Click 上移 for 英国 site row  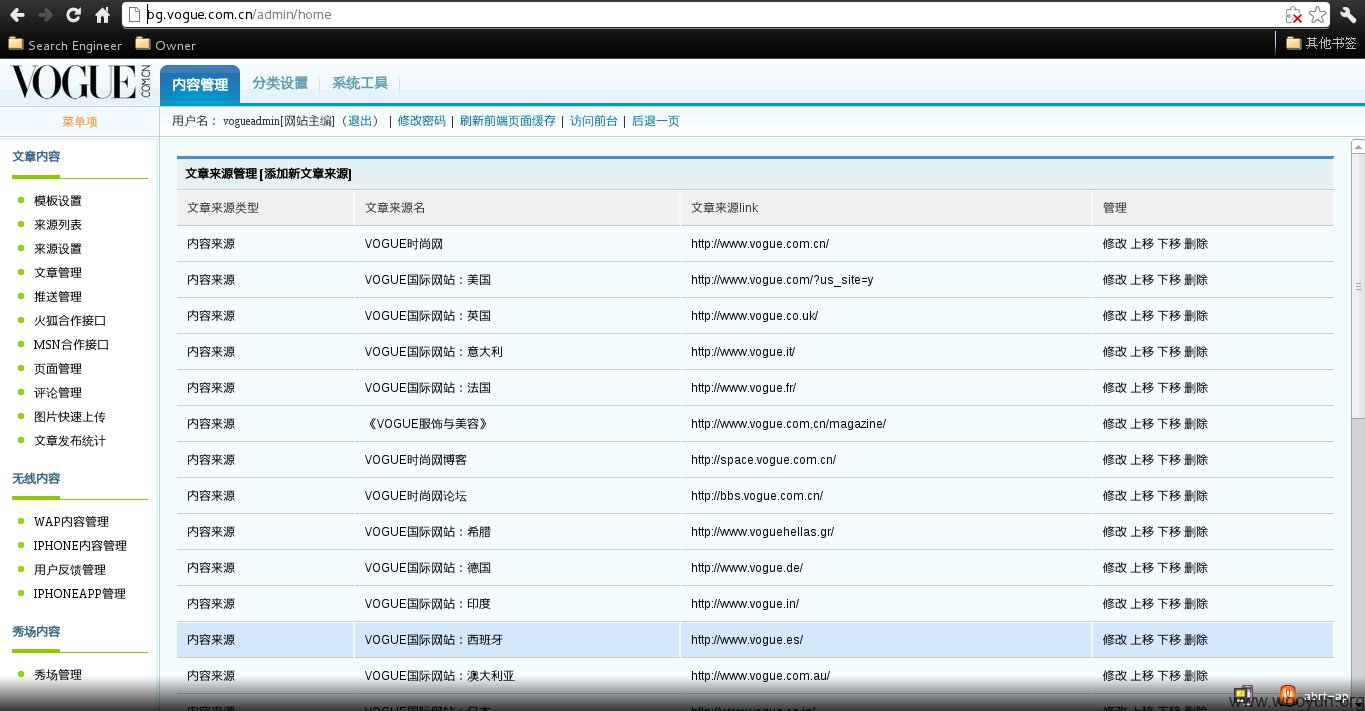(x=1142, y=316)
